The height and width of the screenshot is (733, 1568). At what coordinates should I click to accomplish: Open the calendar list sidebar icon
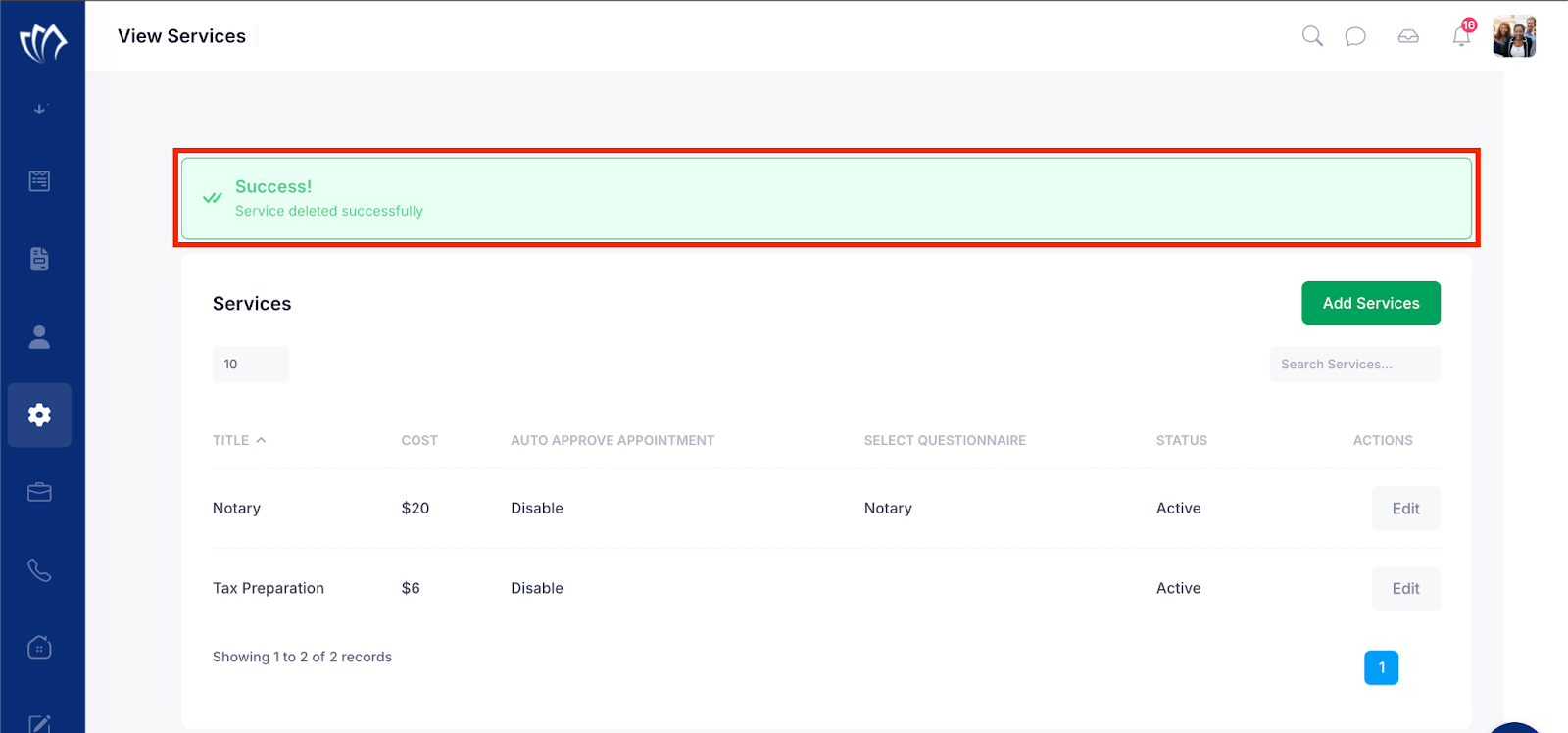pos(39,181)
